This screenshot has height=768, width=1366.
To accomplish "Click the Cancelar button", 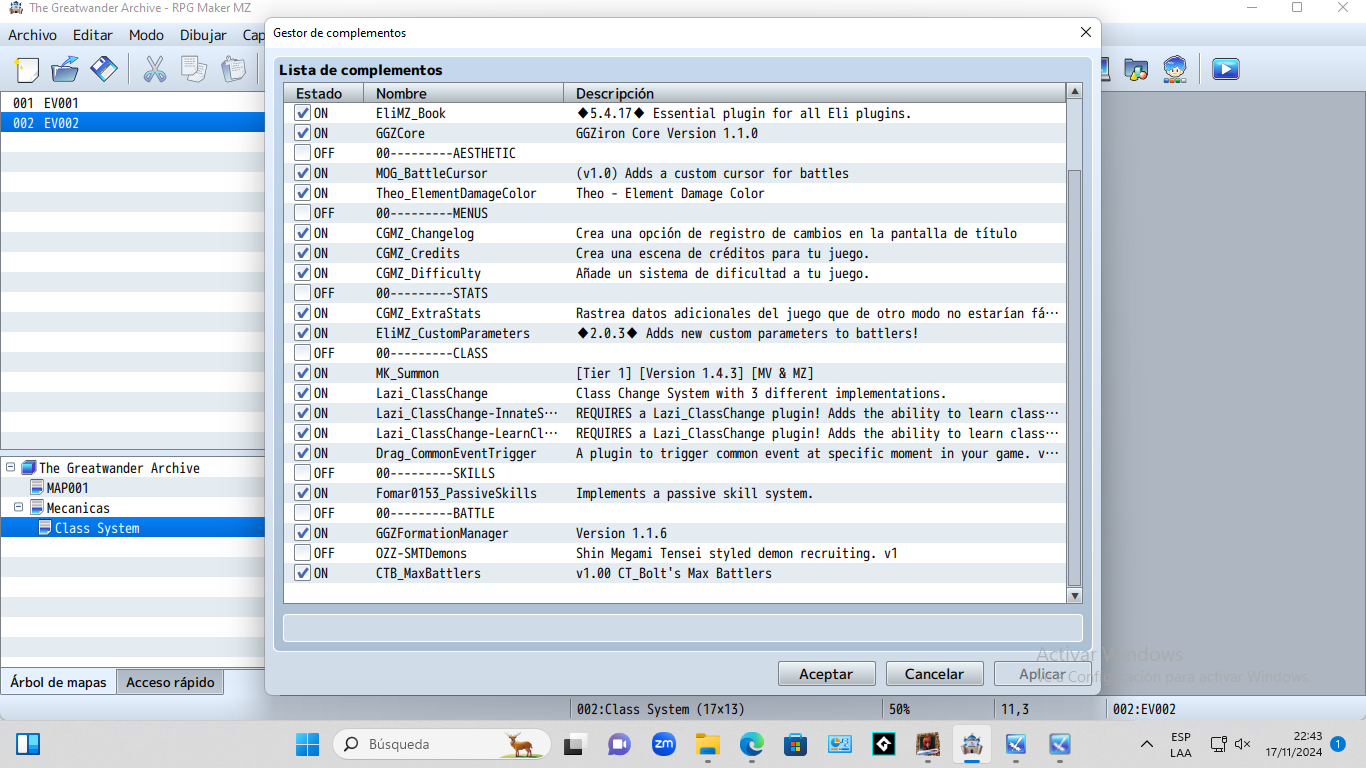I will [934, 674].
